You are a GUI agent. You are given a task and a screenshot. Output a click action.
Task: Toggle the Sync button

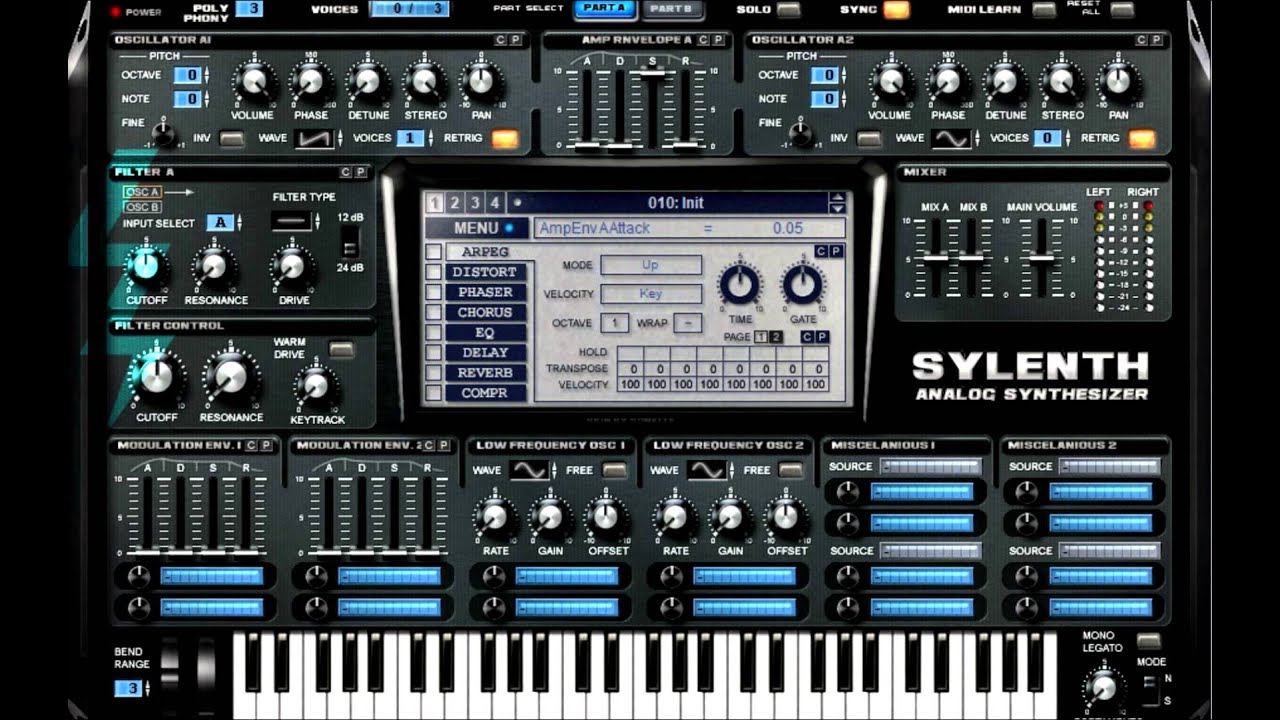pyautogui.click(x=897, y=10)
